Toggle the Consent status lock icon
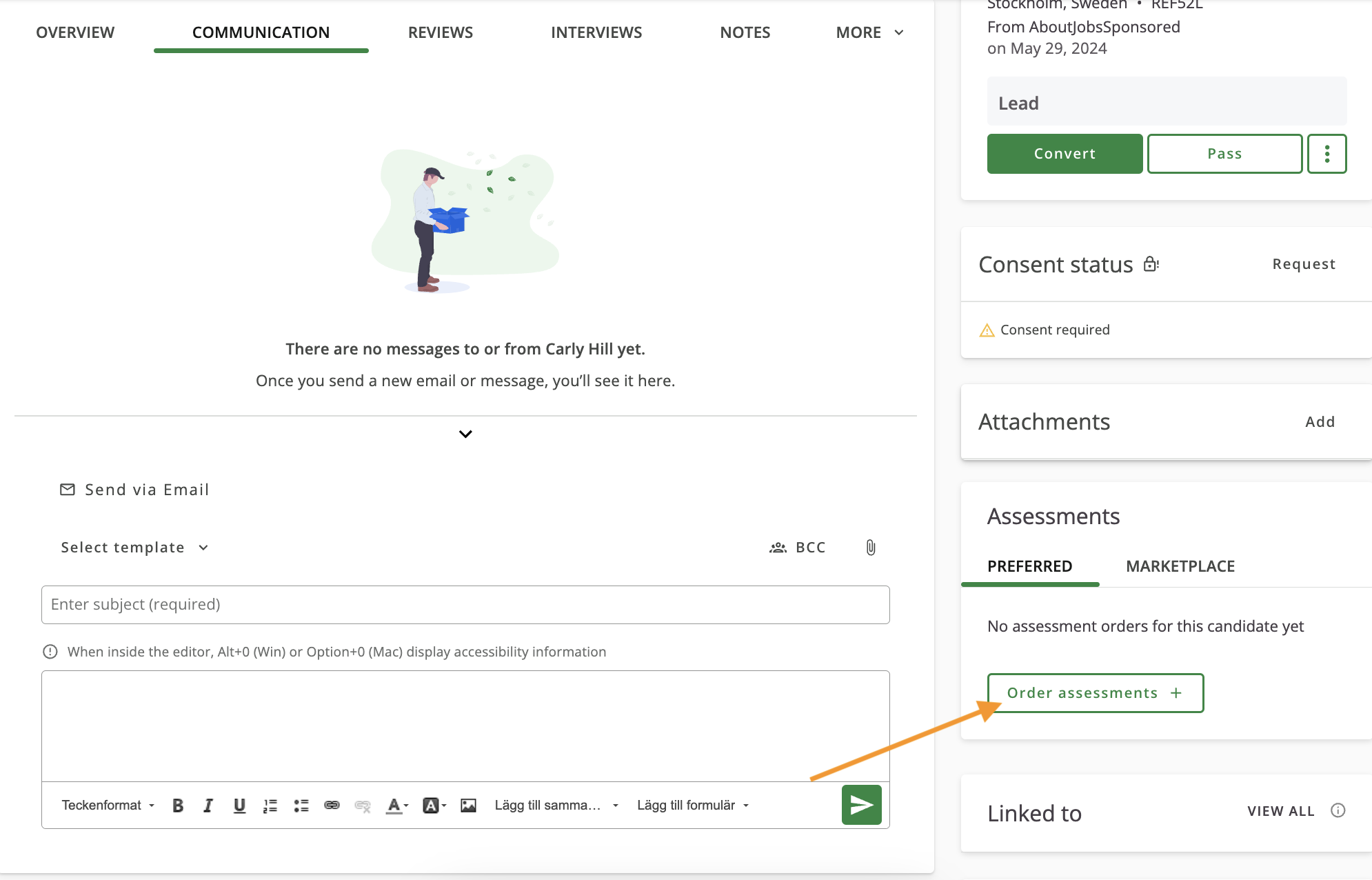 (1150, 263)
